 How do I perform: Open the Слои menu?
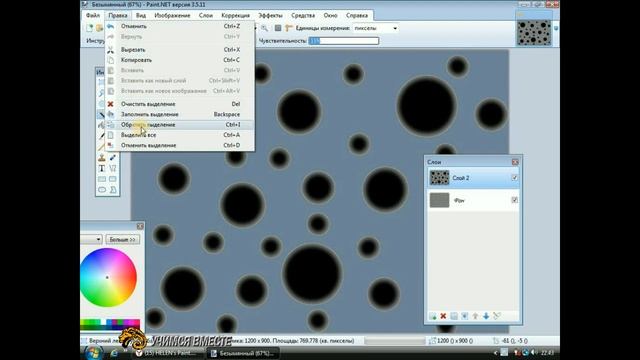(x=206, y=15)
